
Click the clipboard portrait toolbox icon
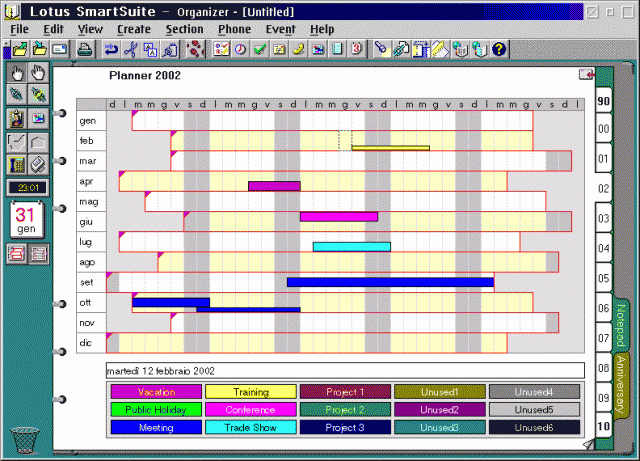tap(17, 119)
